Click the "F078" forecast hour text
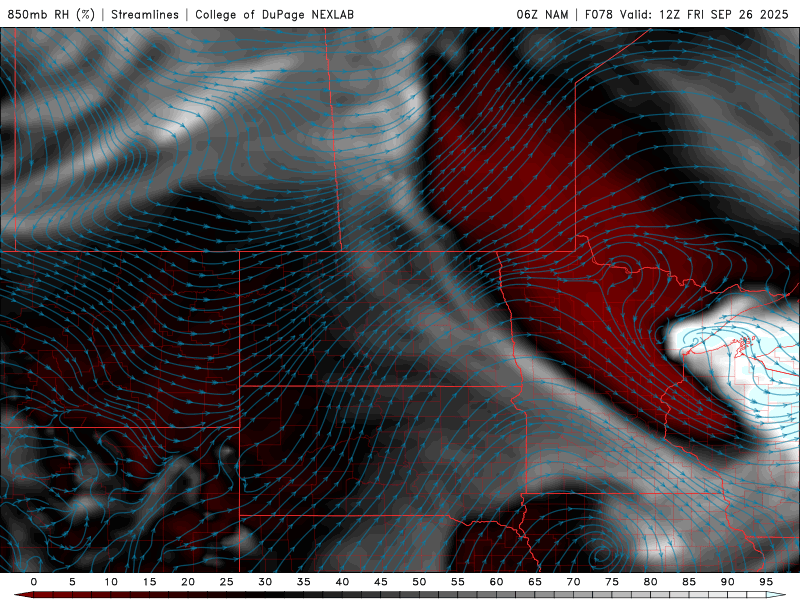800x600 pixels. click(x=598, y=14)
